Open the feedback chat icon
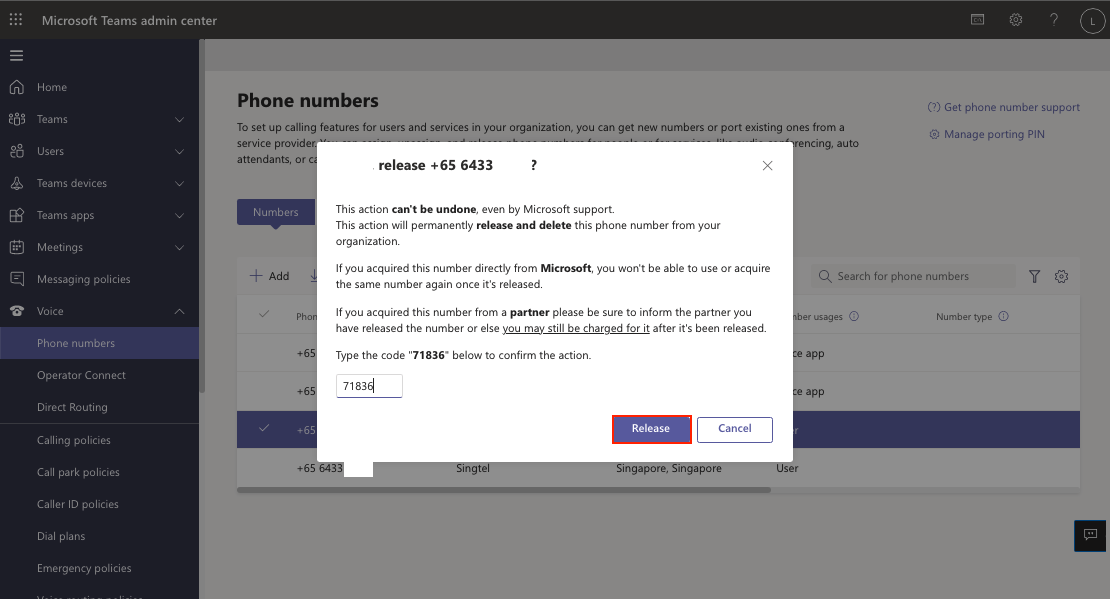 click(1089, 535)
